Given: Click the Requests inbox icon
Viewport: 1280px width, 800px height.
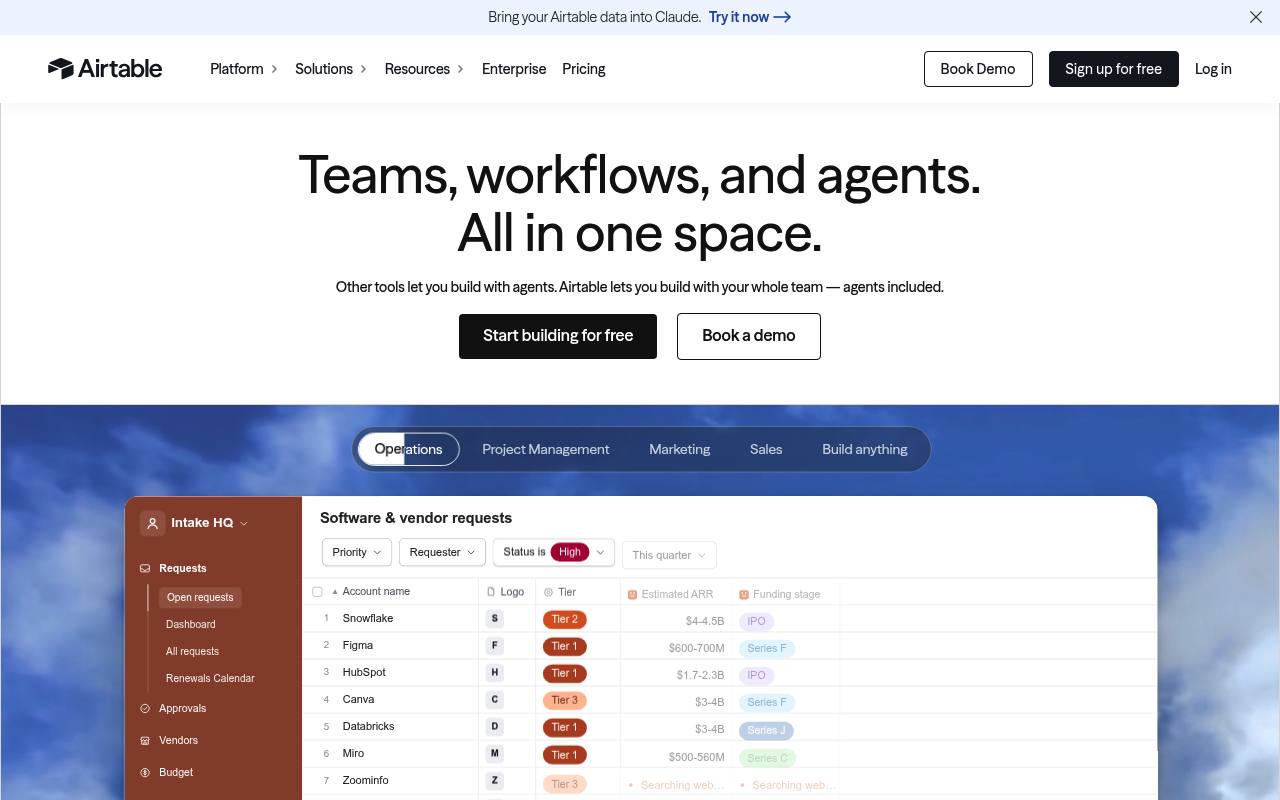Looking at the screenshot, I should pos(145,568).
